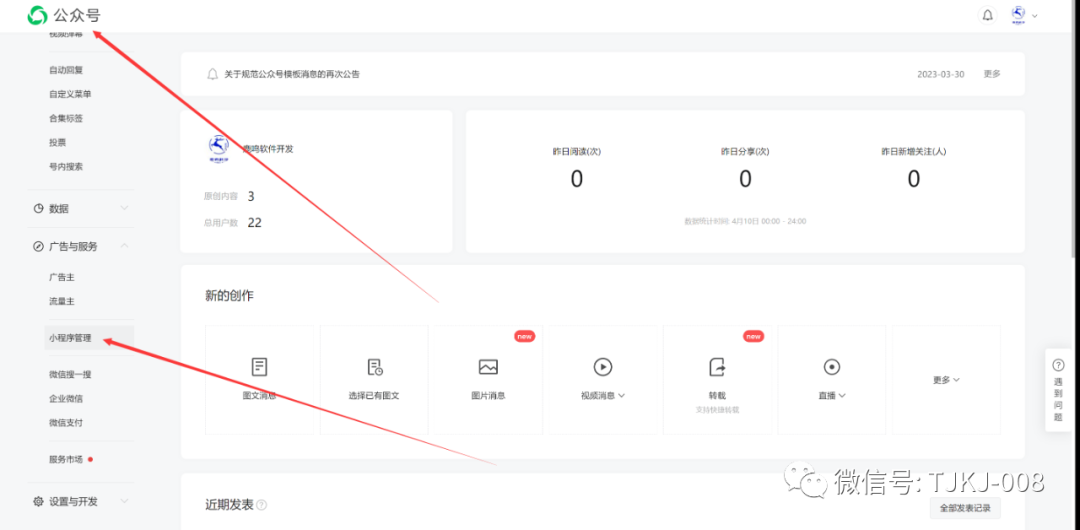Expand the account dropdown arrow beside avatar
Screen dimensions: 1080x530
pyautogui.click(x=1034, y=16)
